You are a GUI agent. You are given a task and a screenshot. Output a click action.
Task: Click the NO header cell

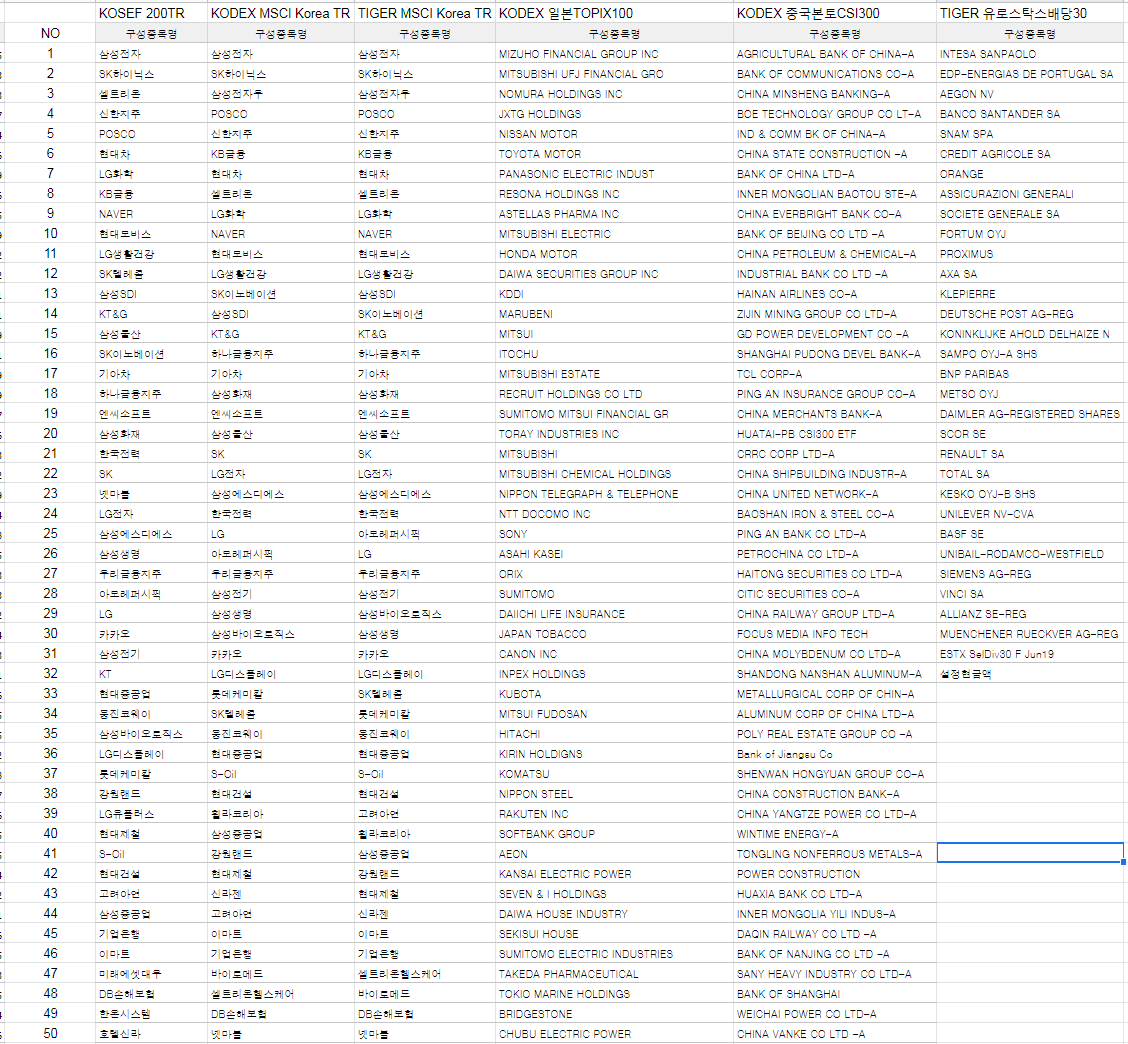[50, 33]
